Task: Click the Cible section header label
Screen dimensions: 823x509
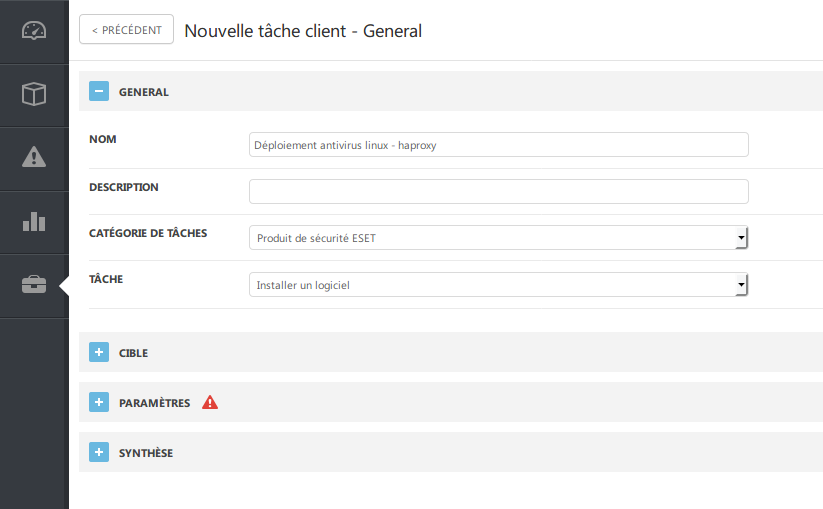Action: pos(133,353)
